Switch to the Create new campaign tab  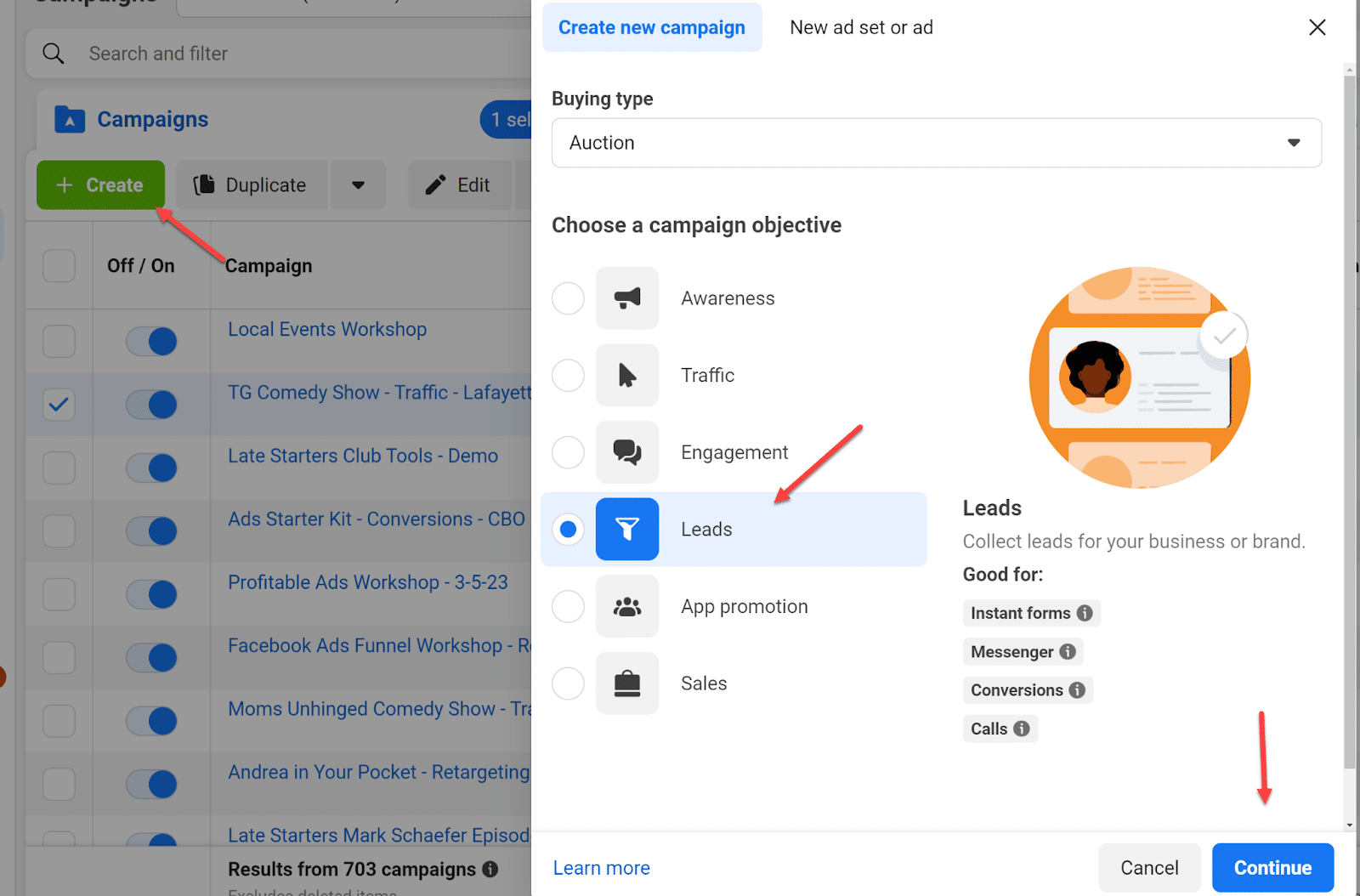pos(651,27)
